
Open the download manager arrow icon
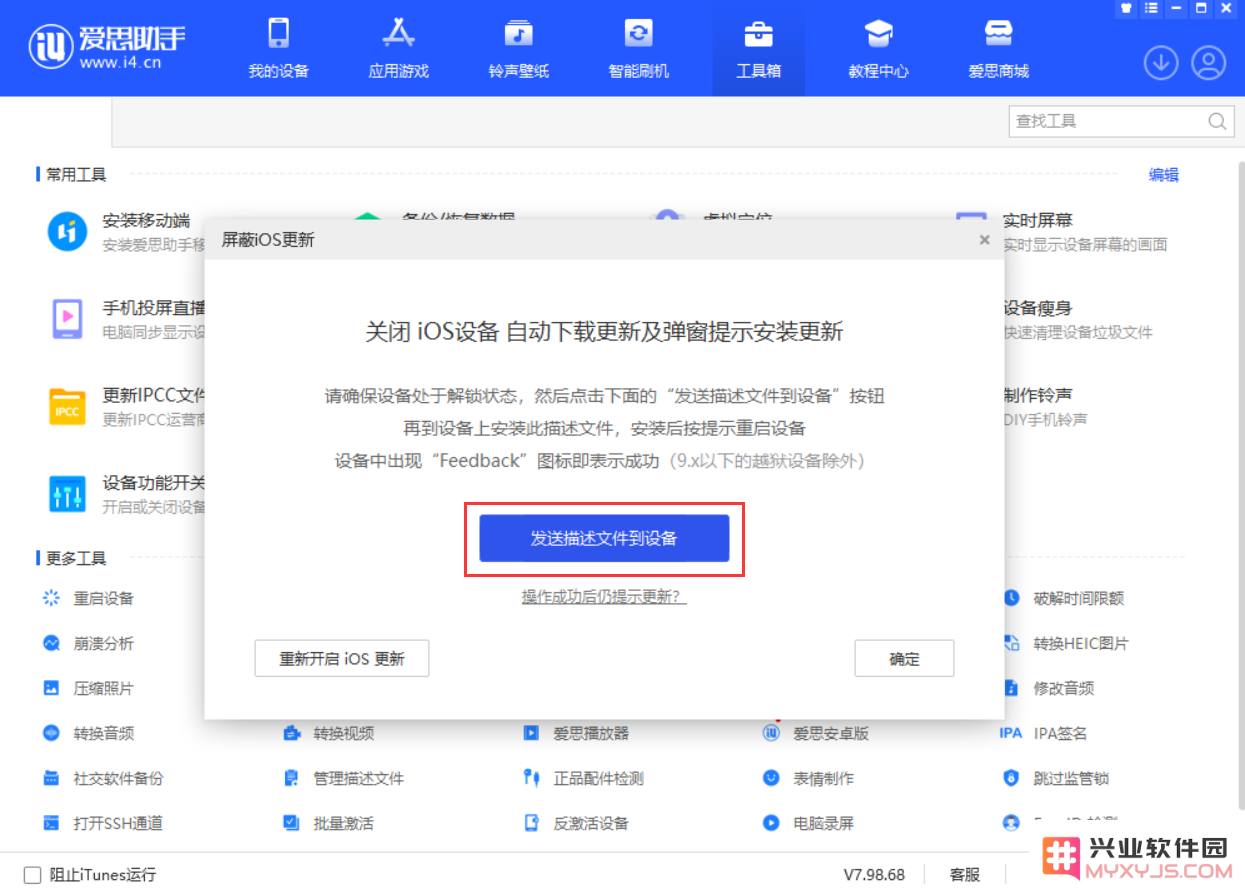click(x=1161, y=63)
